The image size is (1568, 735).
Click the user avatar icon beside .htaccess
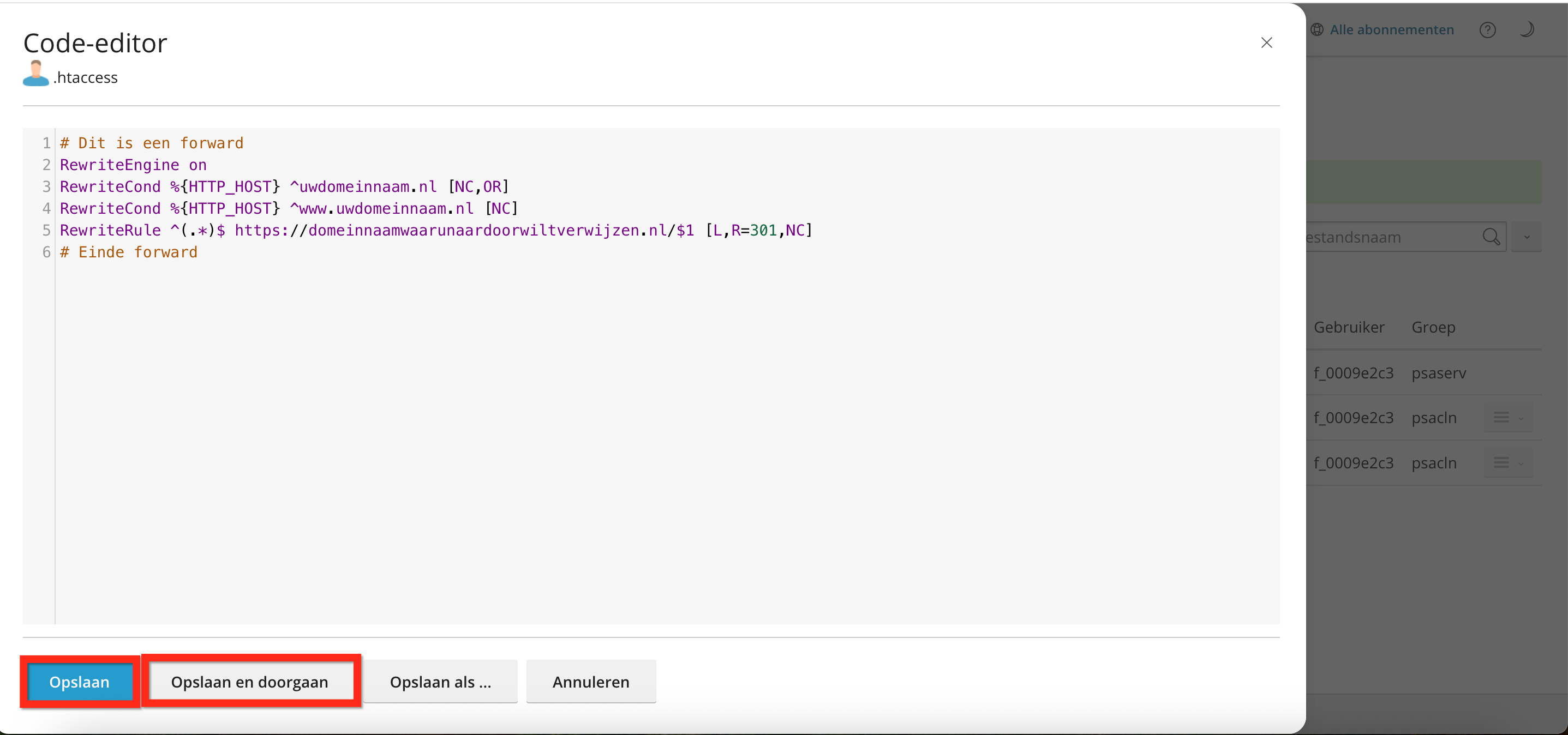pyautogui.click(x=36, y=74)
